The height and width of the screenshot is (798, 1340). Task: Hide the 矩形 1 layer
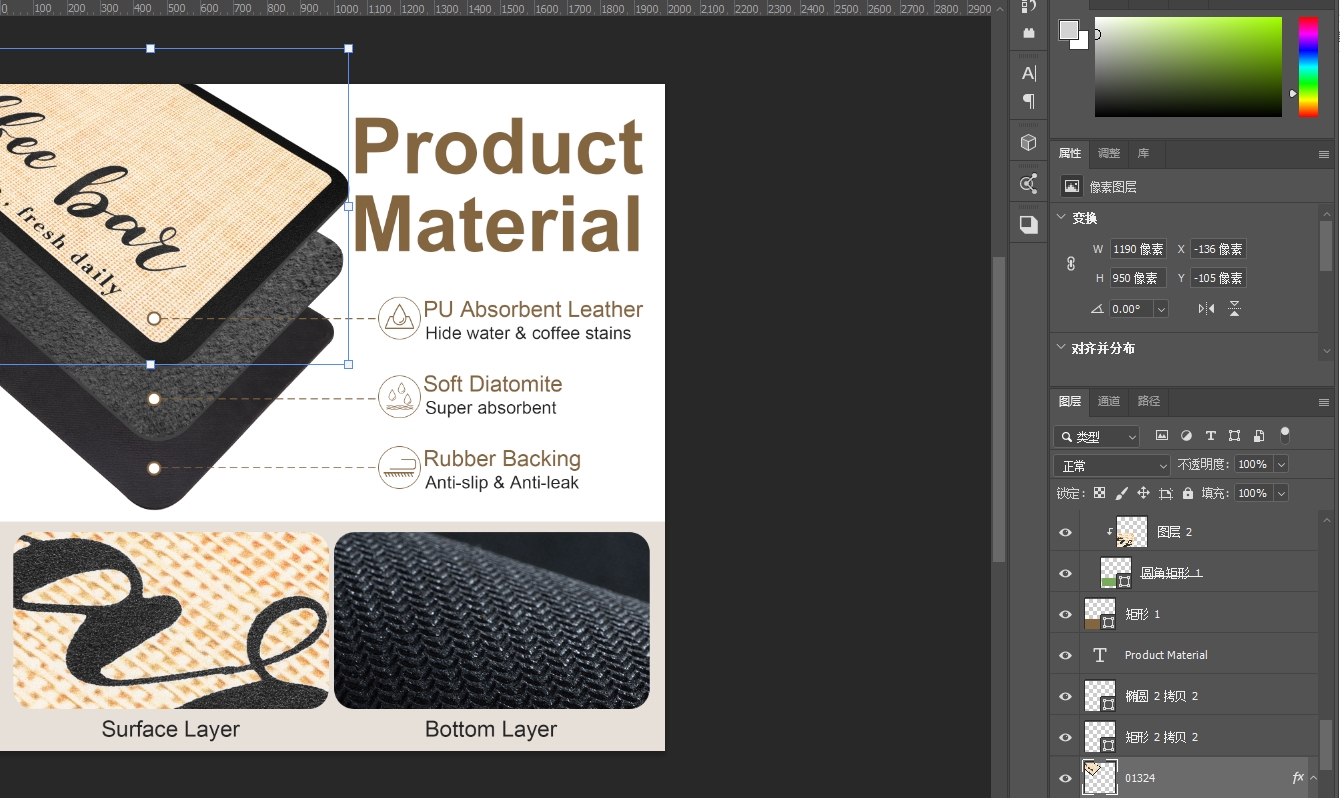tap(1065, 614)
